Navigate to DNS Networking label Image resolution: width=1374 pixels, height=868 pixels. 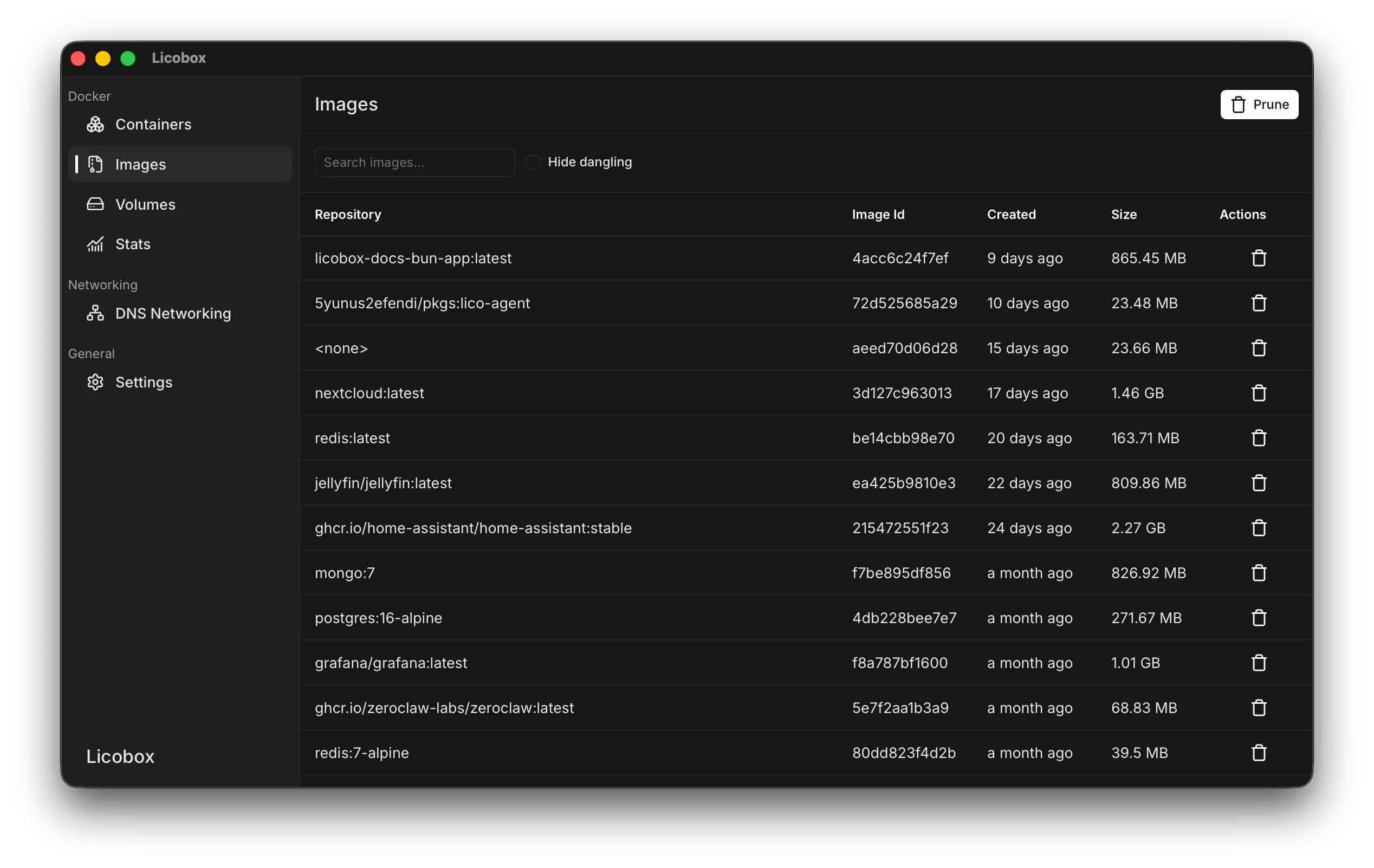tap(173, 313)
